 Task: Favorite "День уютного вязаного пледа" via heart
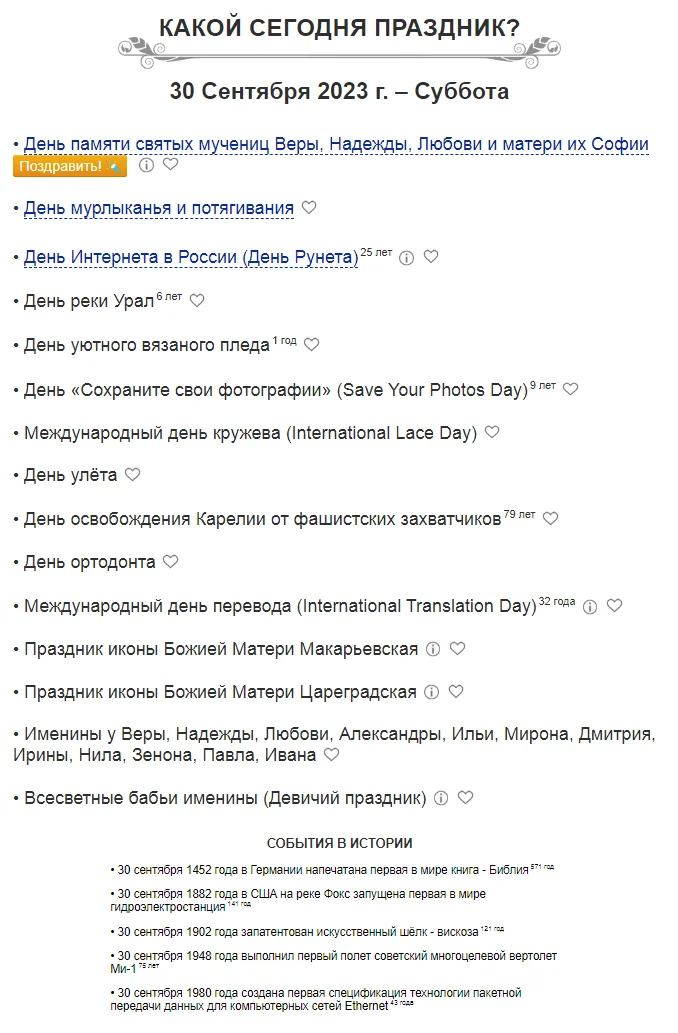point(311,344)
